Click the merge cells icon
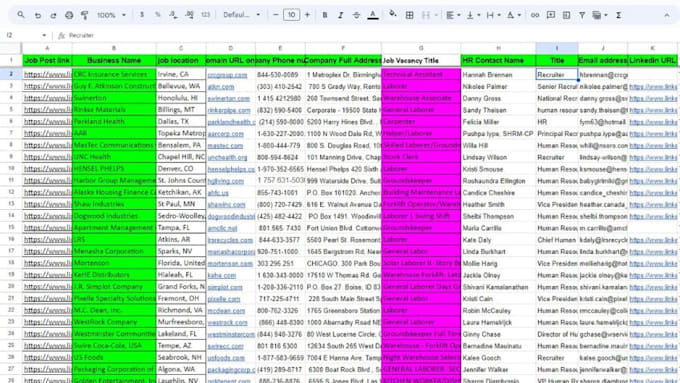 pyautogui.click(x=426, y=15)
